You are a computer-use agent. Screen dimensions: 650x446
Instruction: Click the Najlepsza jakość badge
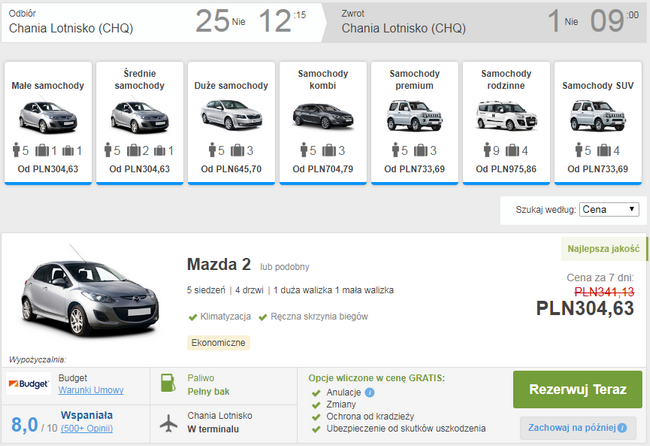click(603, 249)
